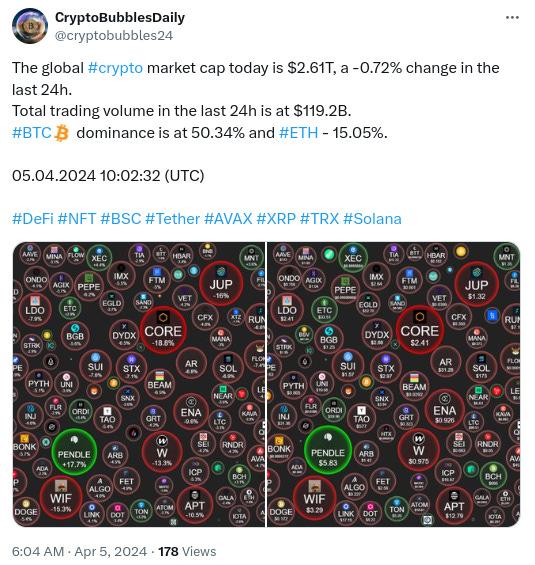
Task: Click the green PENDLE +17.7% bubble
Action: [x=74, y=451]
